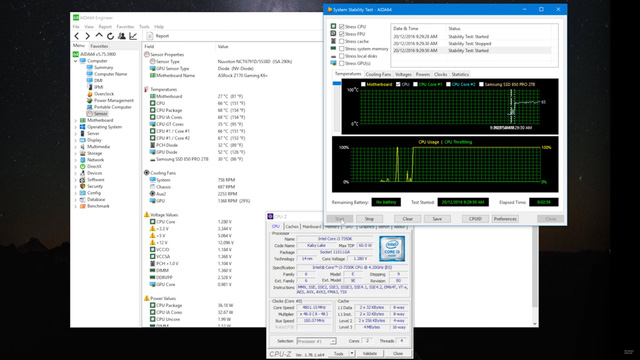The width and height of the screenshot is (640, 360).
Task: Click the Multimedia icon in tree
Action: tap(82, 147)
